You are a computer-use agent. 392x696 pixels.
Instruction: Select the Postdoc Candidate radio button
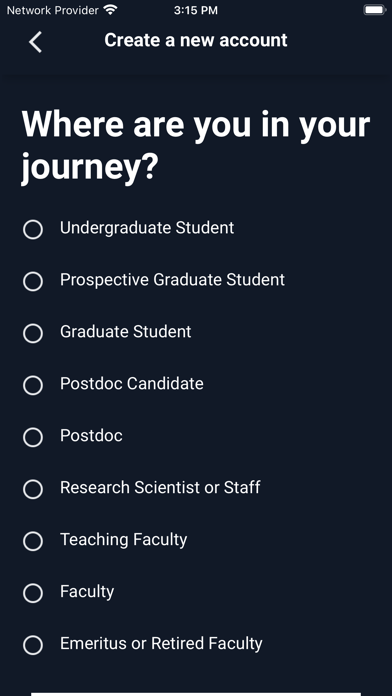pyautogui.click(x=33, y=385)
